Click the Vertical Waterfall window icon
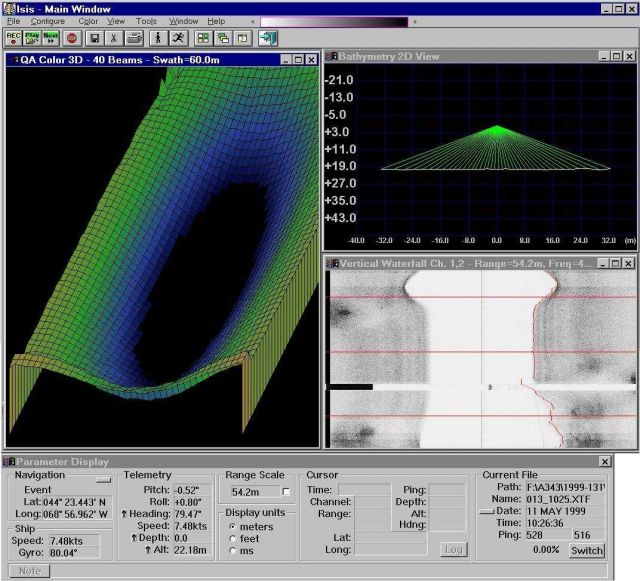The width and height of the screenshot is (640, 581). point(333,264)
